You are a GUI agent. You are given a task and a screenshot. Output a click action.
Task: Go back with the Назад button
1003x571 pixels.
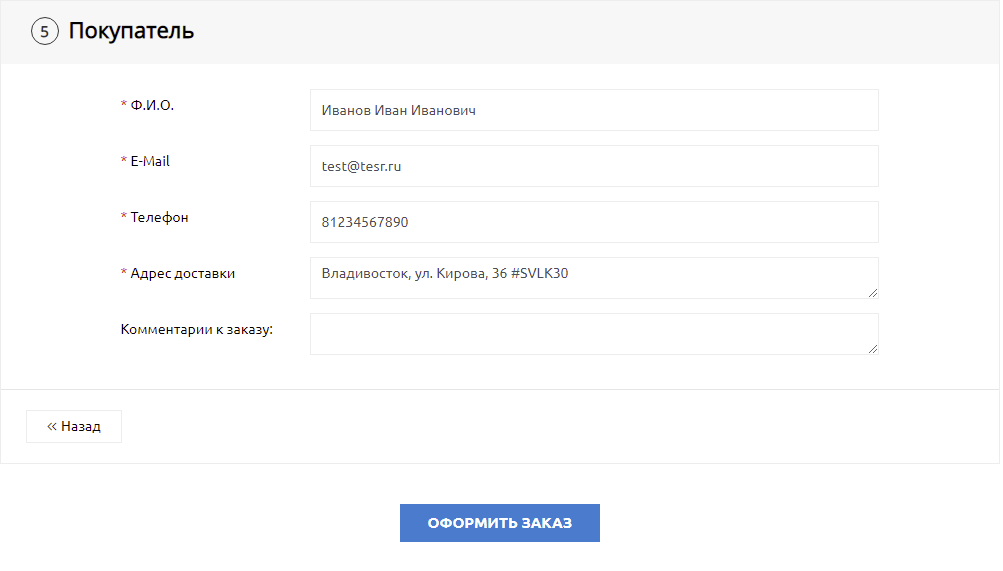pyautogui.click(x=74, y=426)
